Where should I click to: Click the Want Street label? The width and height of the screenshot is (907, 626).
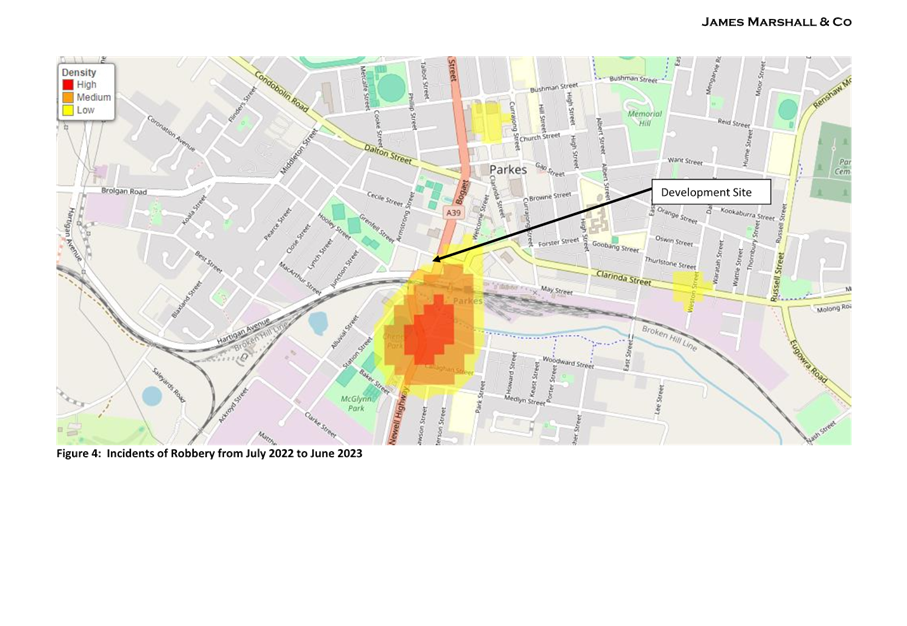pos(685,161)
